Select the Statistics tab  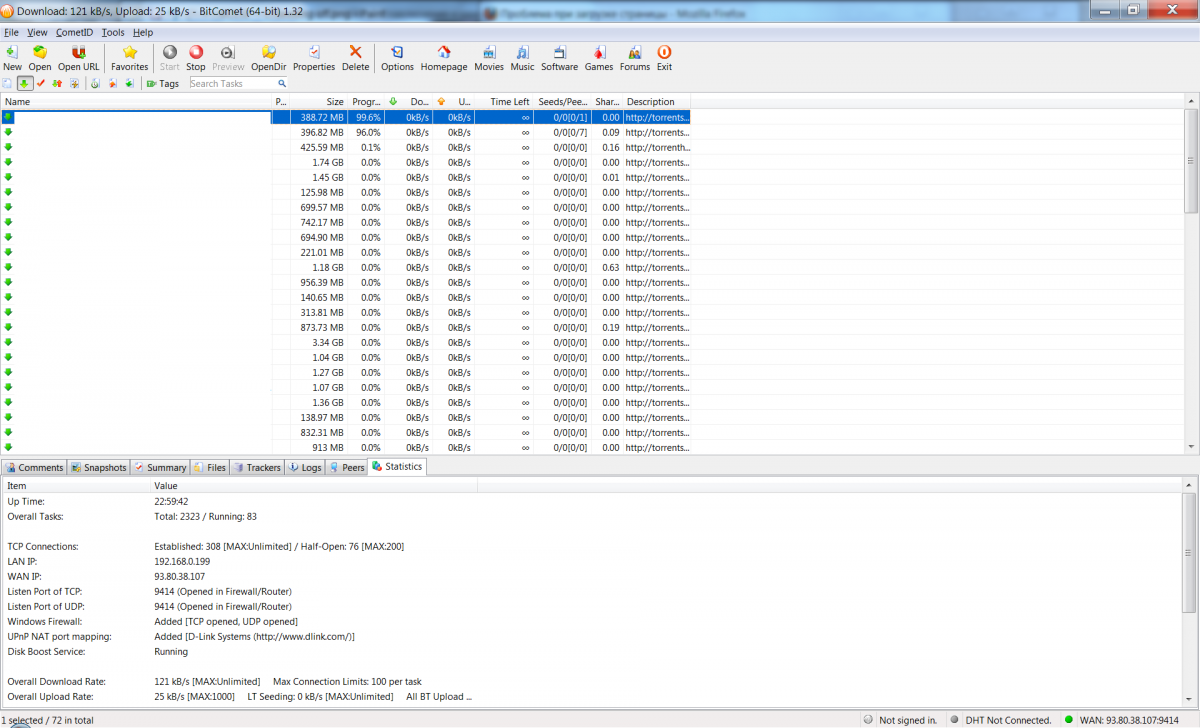point(397,466)
